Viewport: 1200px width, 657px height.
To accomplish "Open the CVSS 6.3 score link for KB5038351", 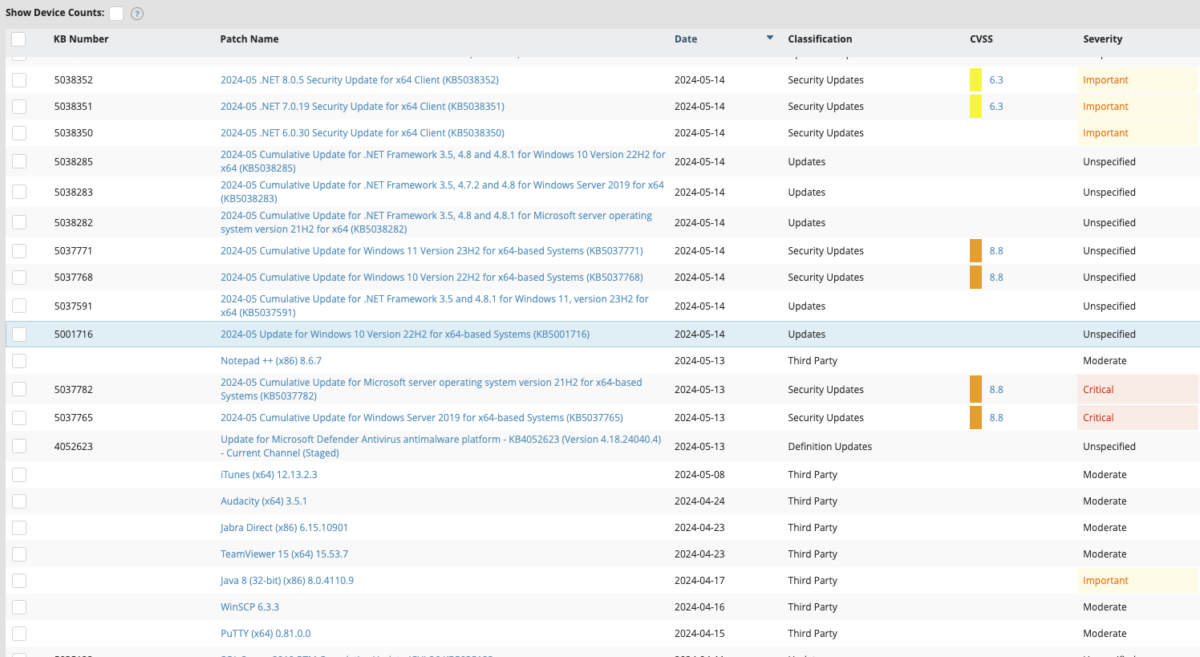I will [x=996, y=106].
